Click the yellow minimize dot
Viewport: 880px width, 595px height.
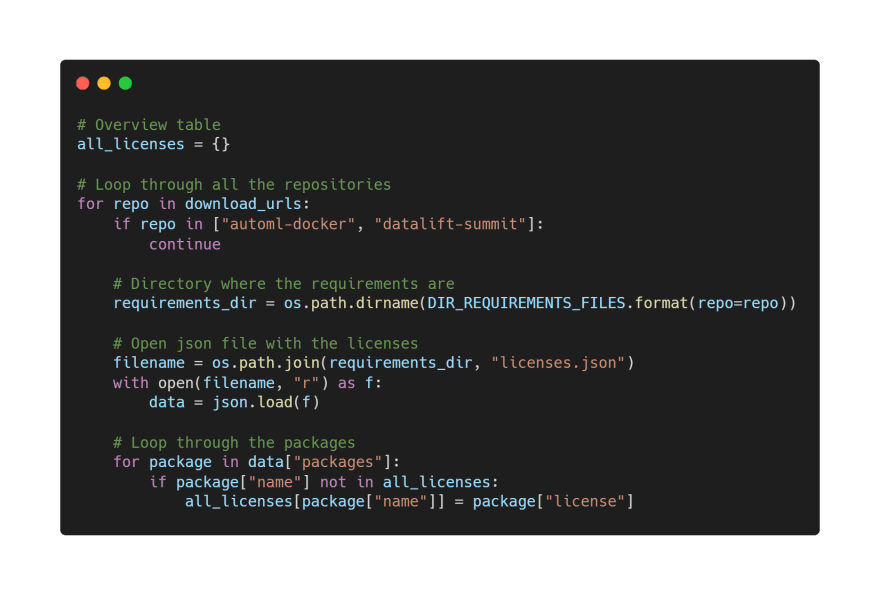104,83
